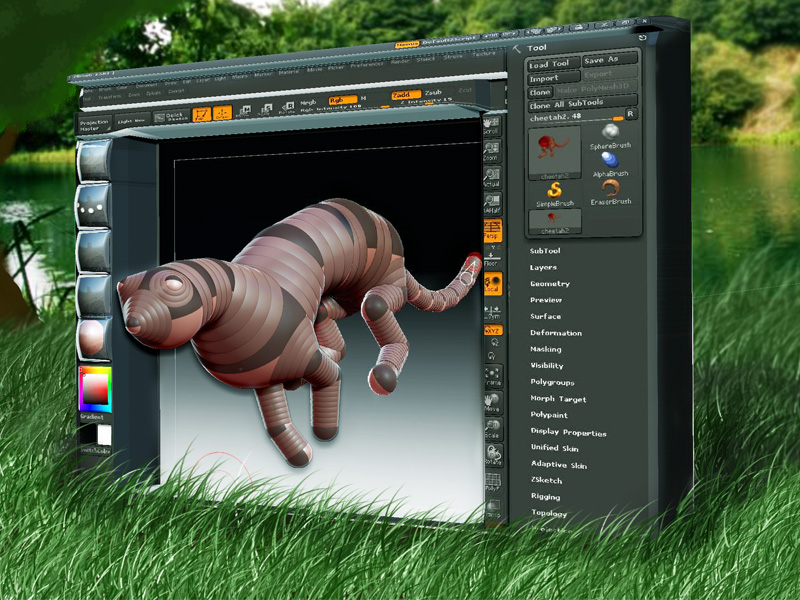Expand the Masking section
800x600 pixels.
click(x=546, y=349)
